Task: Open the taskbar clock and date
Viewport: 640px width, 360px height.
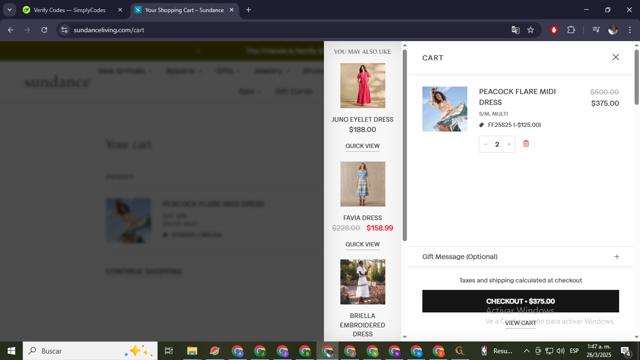Action: [x=599, y=351]
